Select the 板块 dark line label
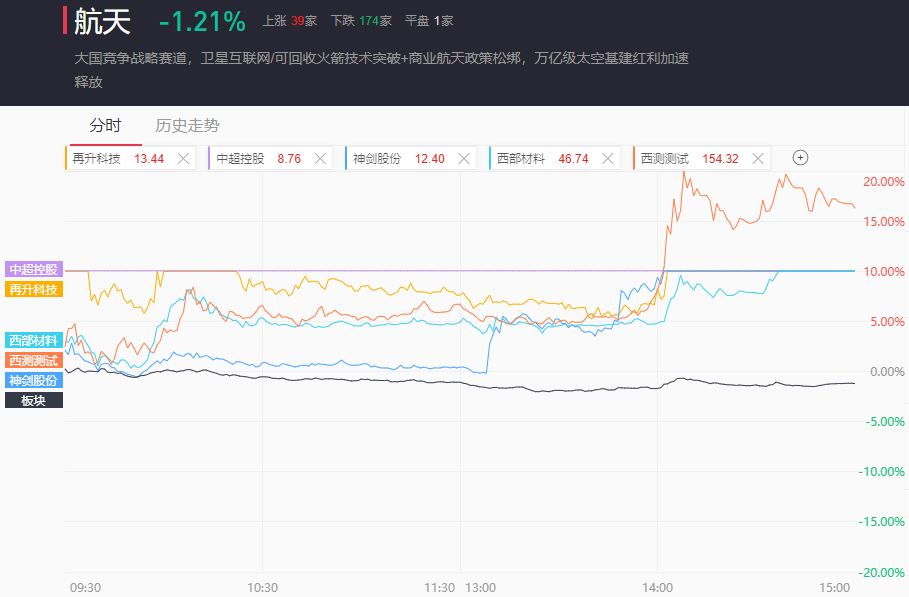The height and width of the screenshot is (597, 909). pyautogui.click(x=34, y=400)
